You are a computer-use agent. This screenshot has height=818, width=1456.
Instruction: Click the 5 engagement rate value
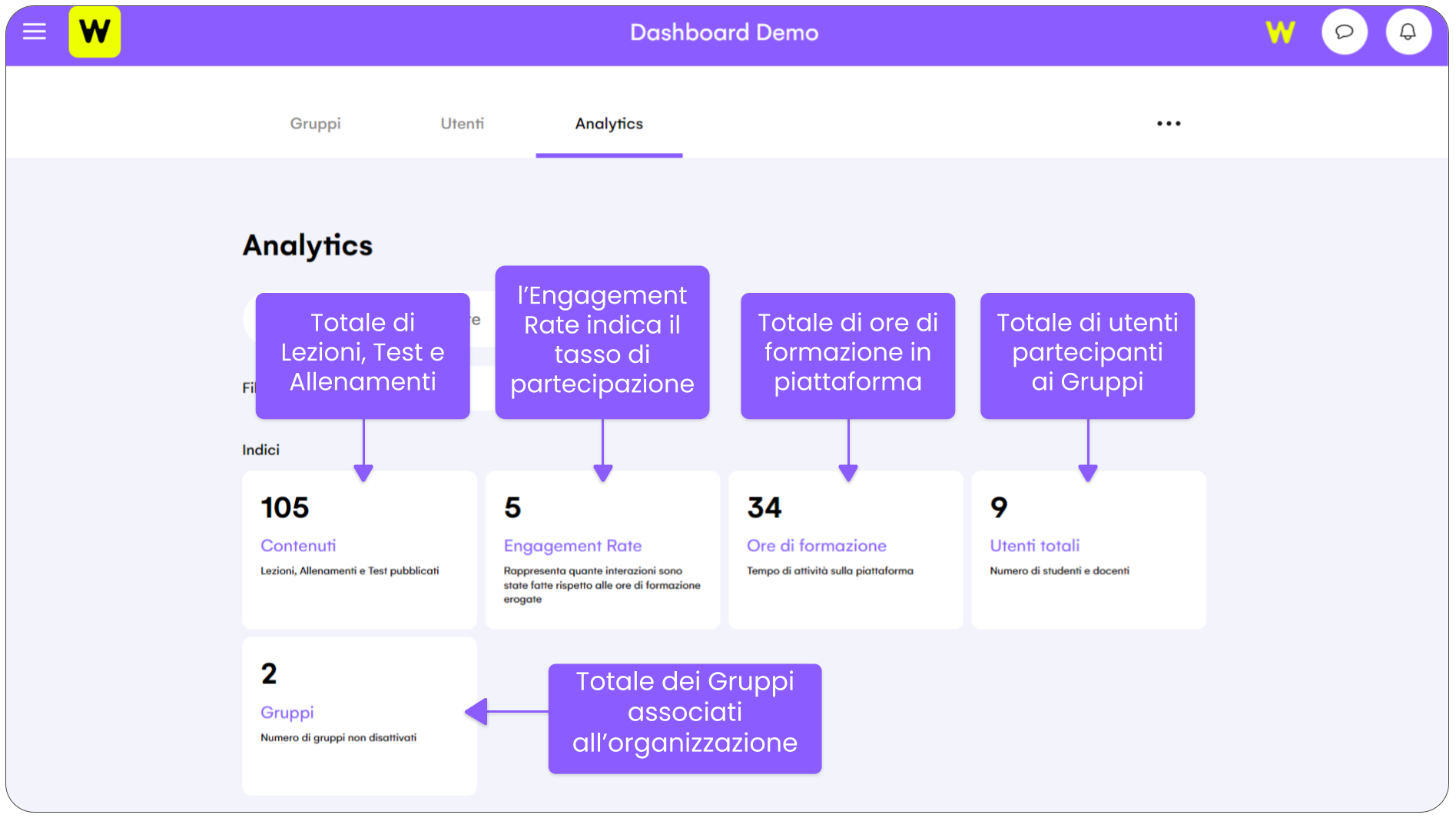(x=512, y=507)
